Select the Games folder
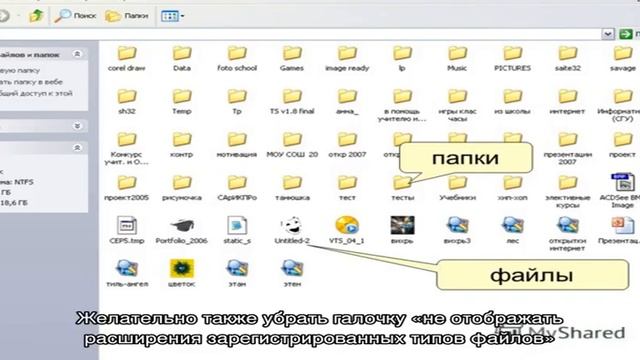 (x=292, y=59)
